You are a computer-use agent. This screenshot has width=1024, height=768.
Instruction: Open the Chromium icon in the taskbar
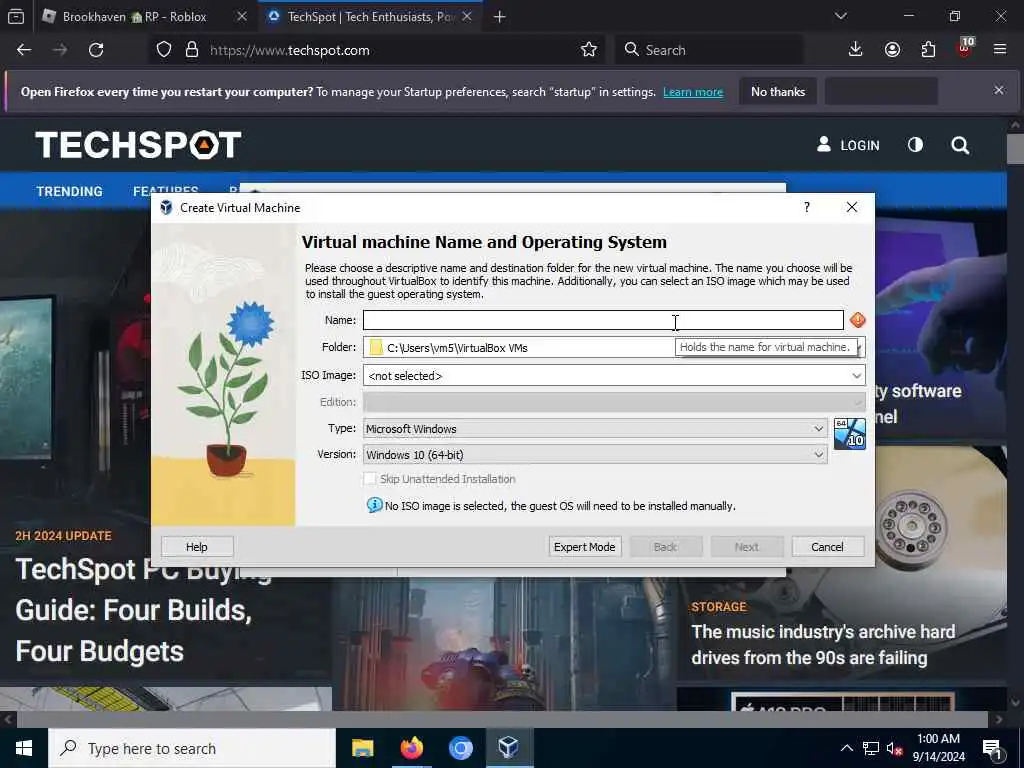[460, 748]
